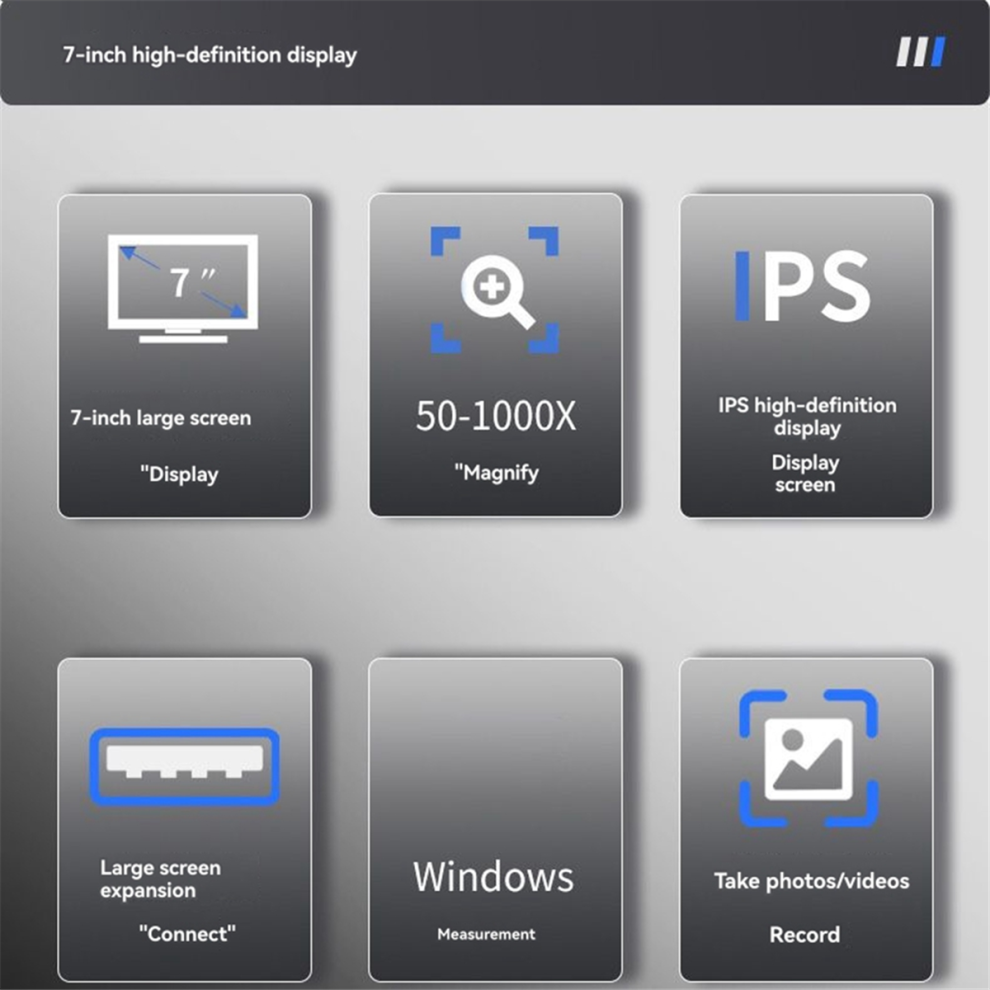The width and height of the screenshot is (990, 990).
Task: Click the "Display screen" caption under IPS
Action: click(806, 474)
